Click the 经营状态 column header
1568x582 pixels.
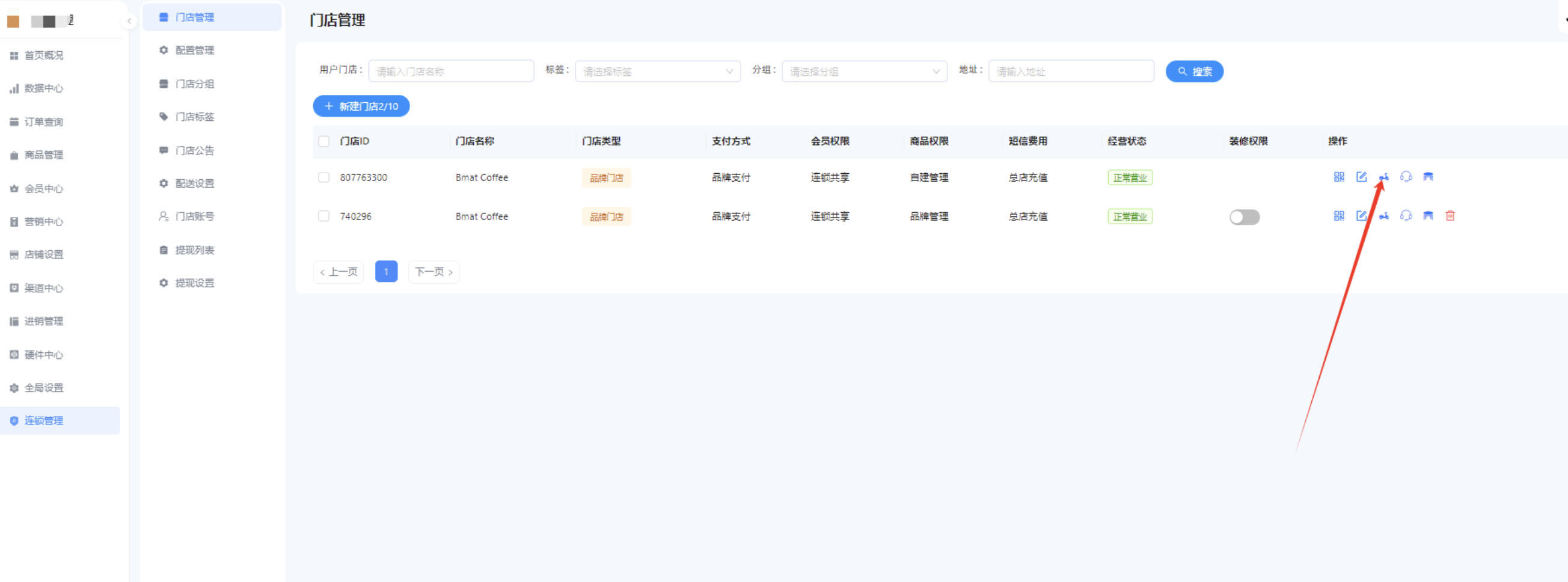point(1127,141)
